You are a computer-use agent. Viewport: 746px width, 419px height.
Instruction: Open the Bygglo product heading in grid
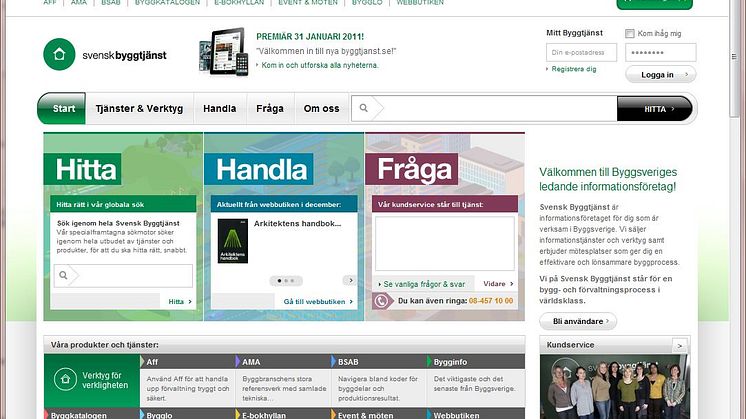159,415
